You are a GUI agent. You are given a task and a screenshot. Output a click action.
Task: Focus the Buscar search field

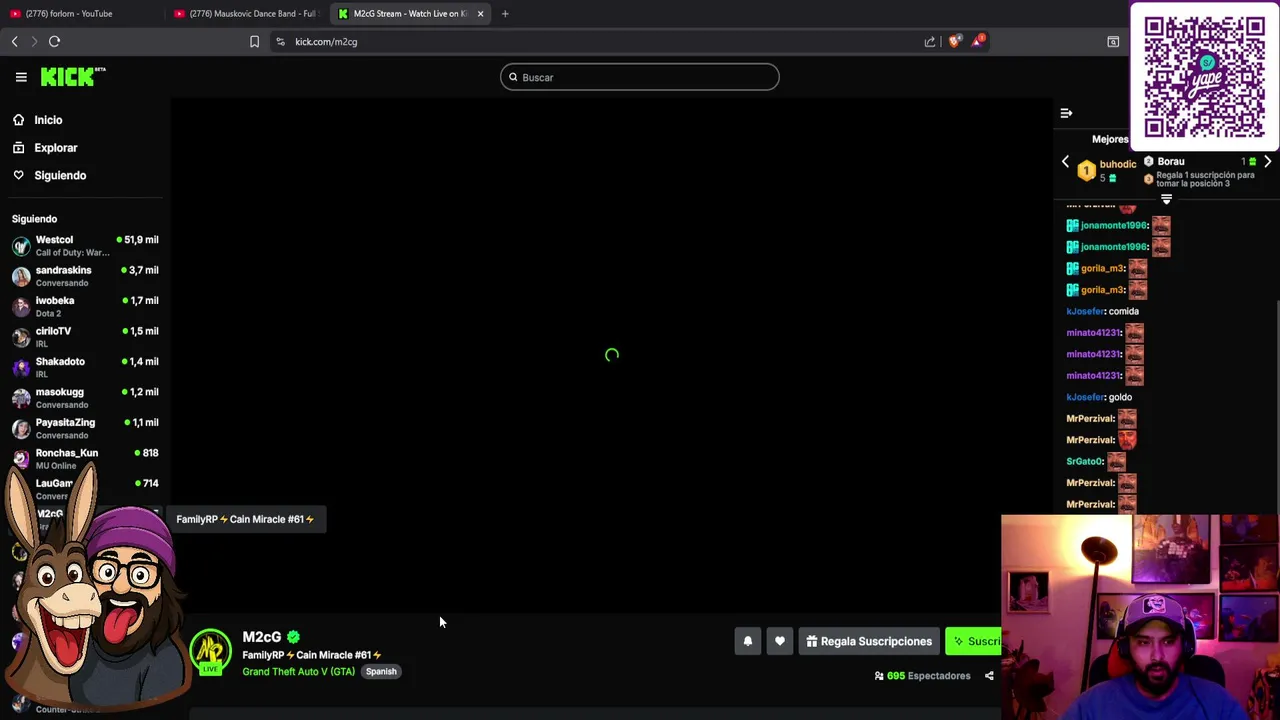(640, 77)
